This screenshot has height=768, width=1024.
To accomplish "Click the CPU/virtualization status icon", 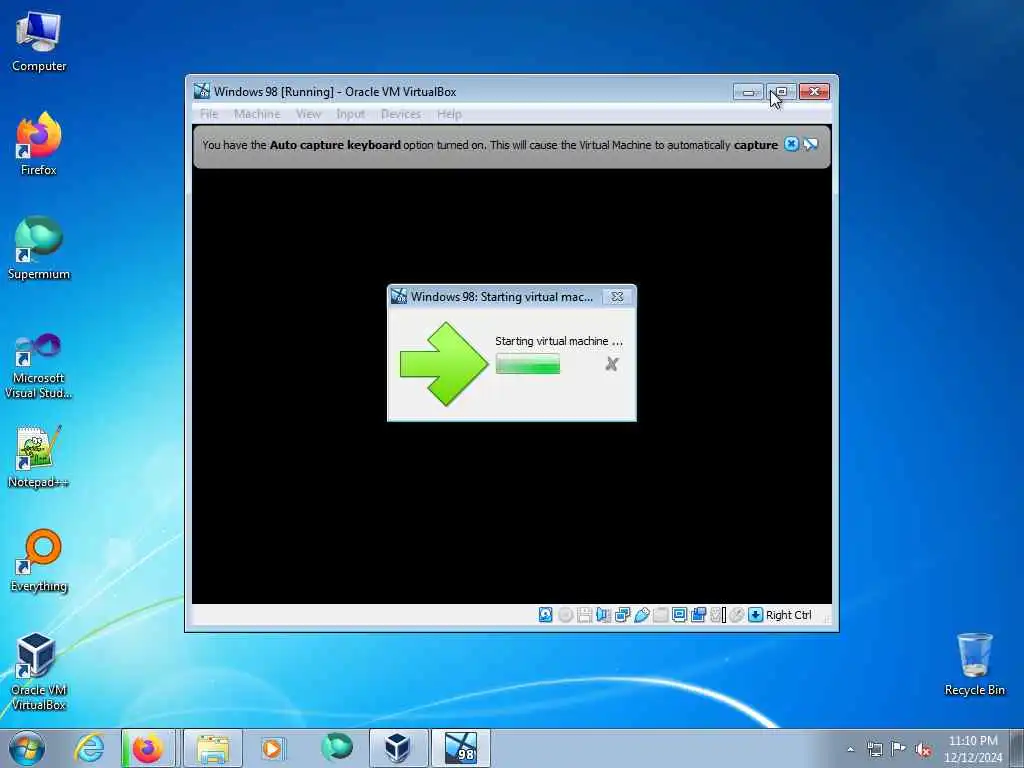I will [718, 615].
